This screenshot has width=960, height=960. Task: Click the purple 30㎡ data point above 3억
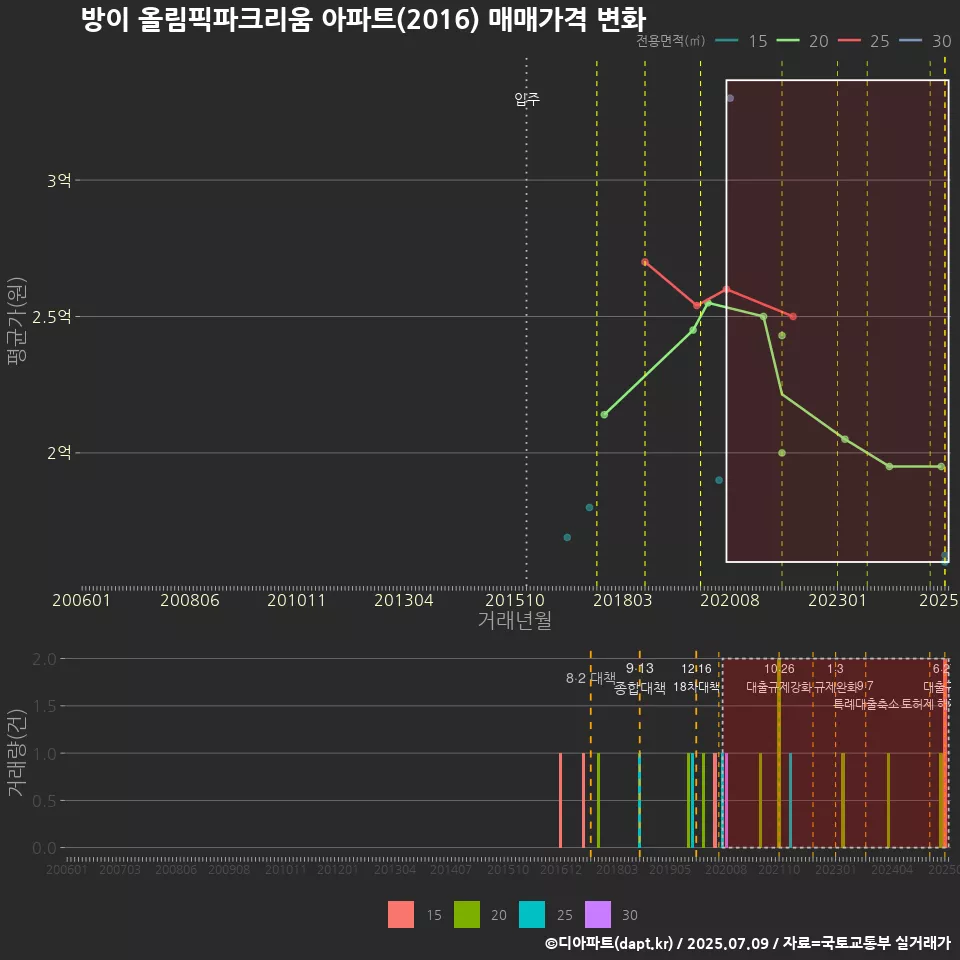click(730, 98)
